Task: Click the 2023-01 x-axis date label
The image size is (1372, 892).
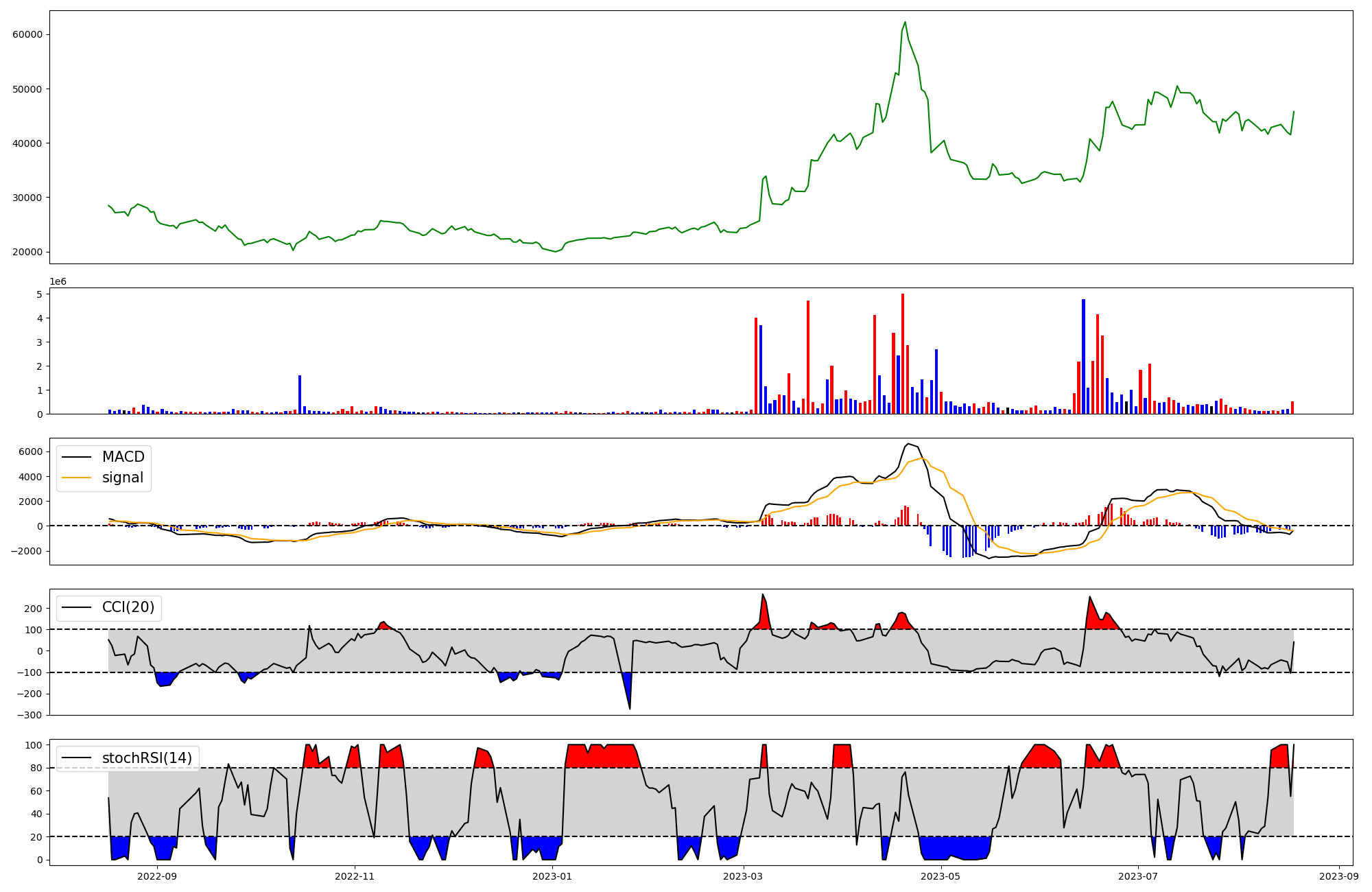Action: pos(552,876)
